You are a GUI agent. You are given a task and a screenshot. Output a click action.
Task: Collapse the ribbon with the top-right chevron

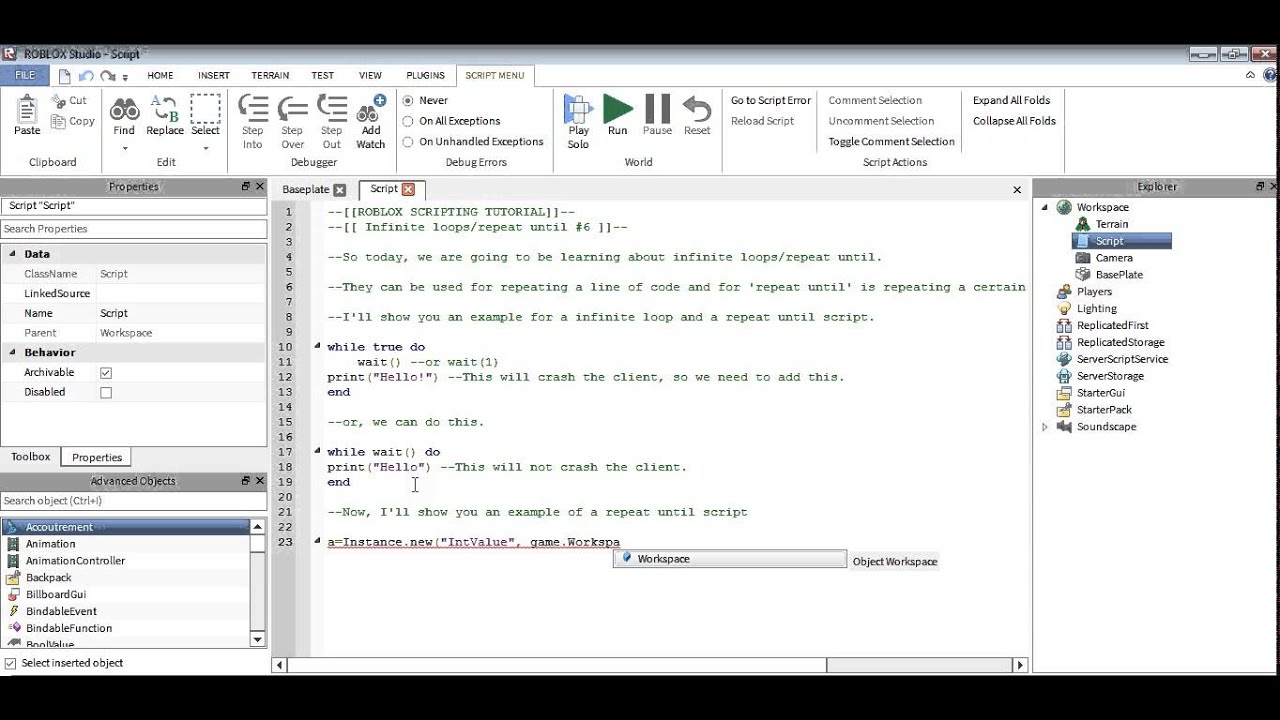coord(1250,75)
